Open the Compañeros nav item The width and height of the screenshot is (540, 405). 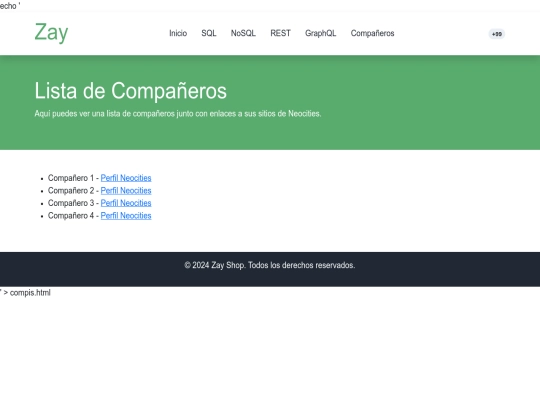(372, 33)
